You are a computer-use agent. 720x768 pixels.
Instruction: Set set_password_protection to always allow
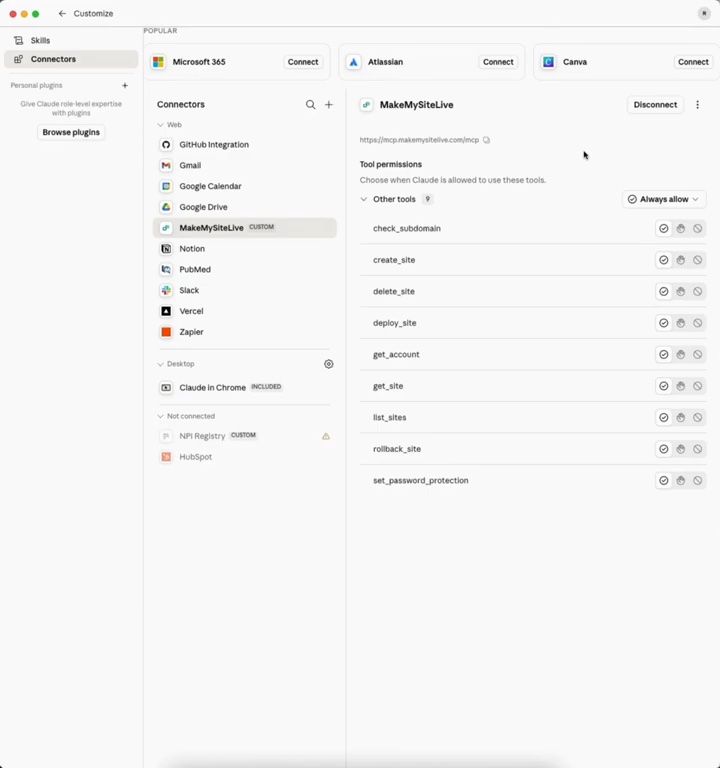click(664, 480)
